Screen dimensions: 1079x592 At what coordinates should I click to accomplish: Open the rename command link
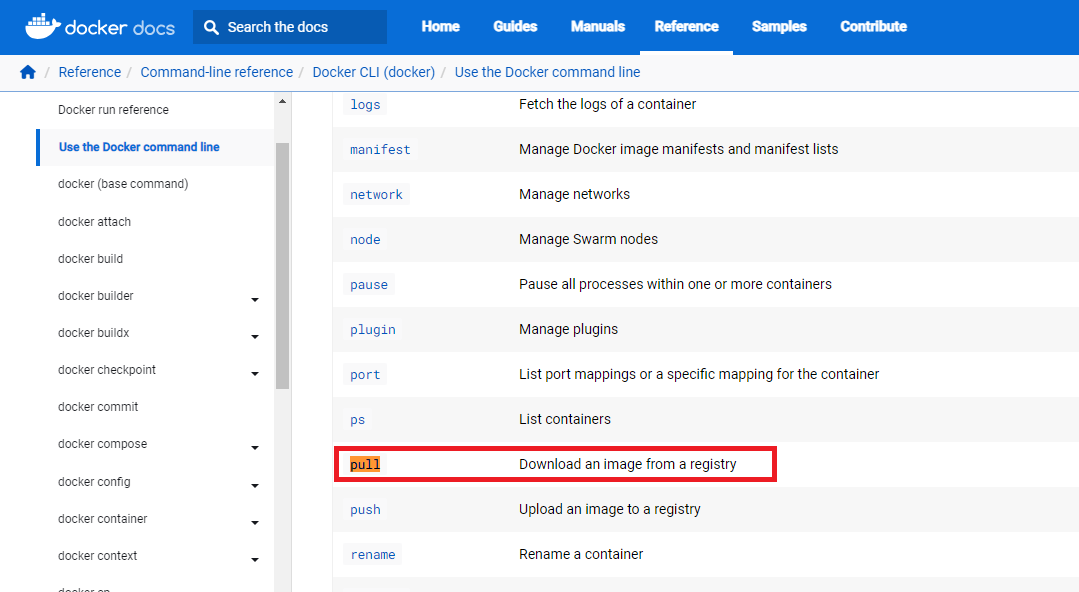pos(372,555)
